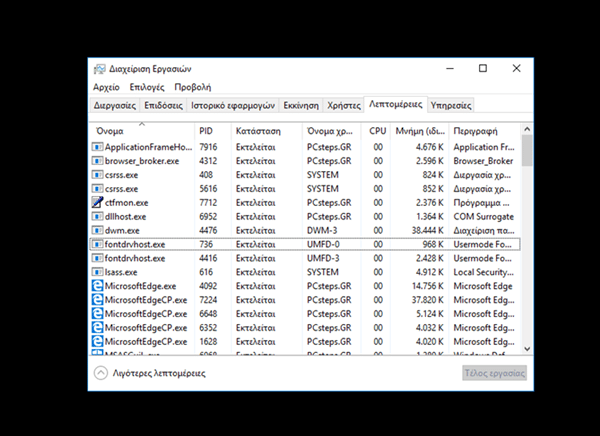
Task: Sort by the Όνομα column header
Action: pyautogui.click(x=142, y=131)
